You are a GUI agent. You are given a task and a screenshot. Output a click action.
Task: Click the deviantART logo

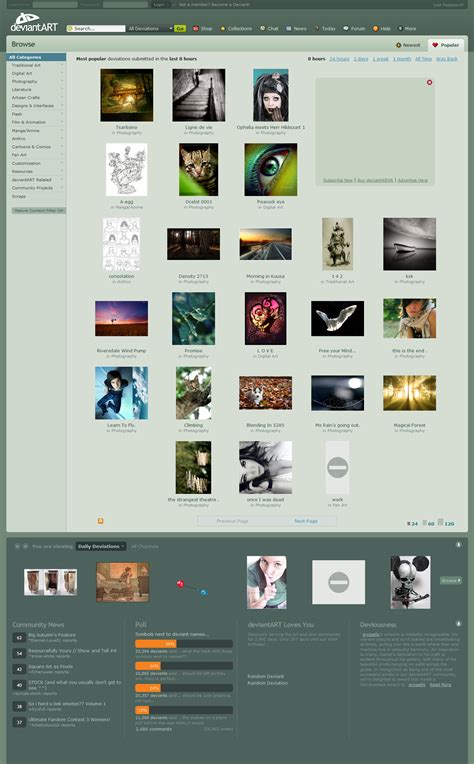coord(34,23)
